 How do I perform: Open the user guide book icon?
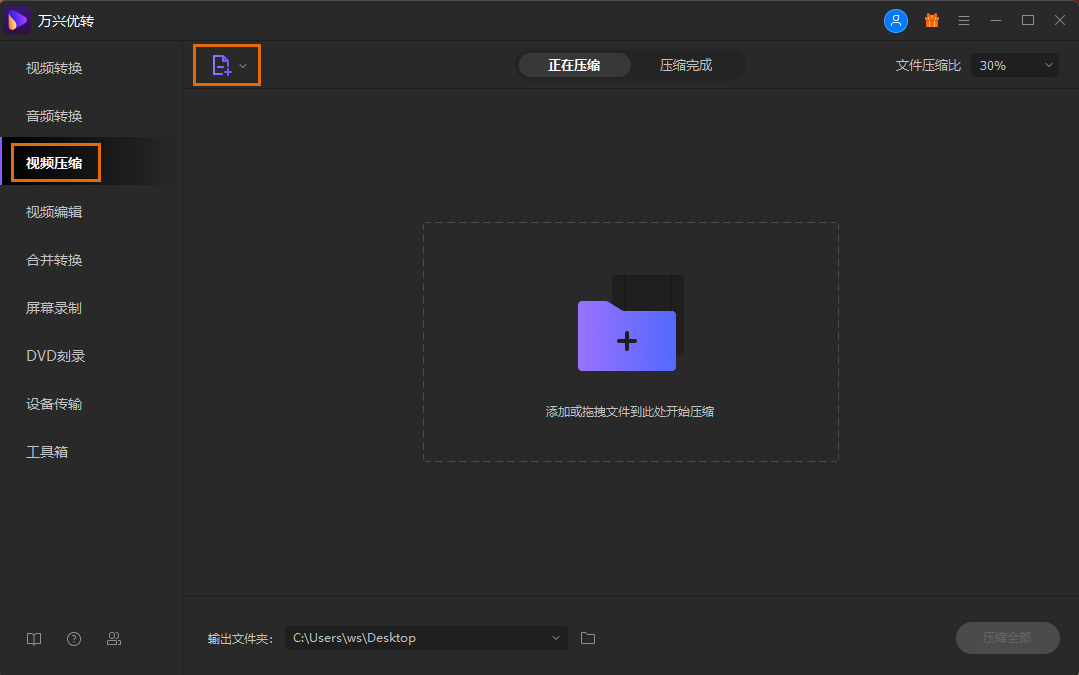[34, 639]
